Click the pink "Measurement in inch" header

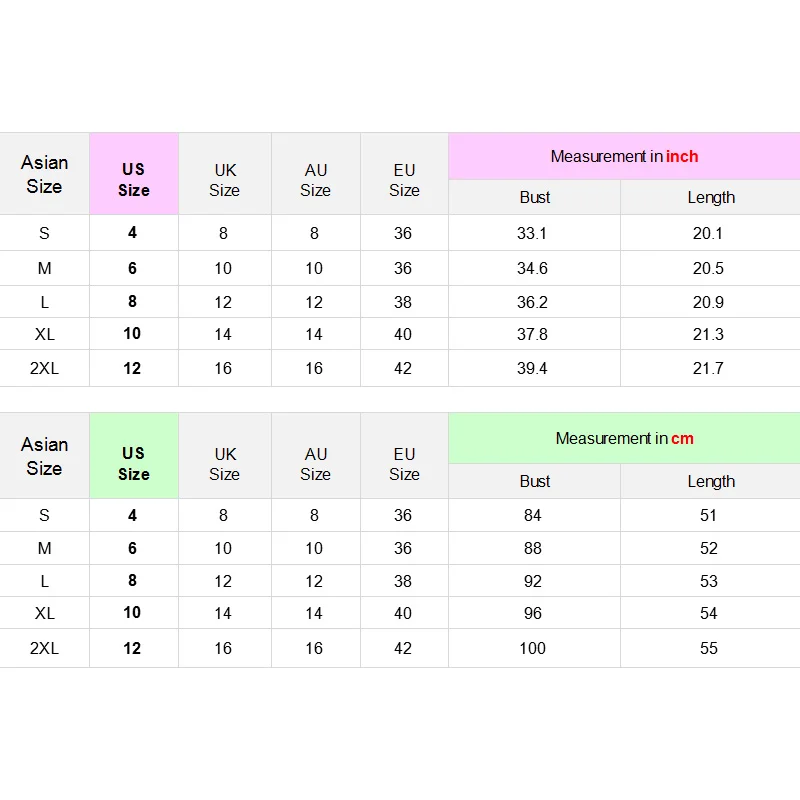tap(624, 156)
